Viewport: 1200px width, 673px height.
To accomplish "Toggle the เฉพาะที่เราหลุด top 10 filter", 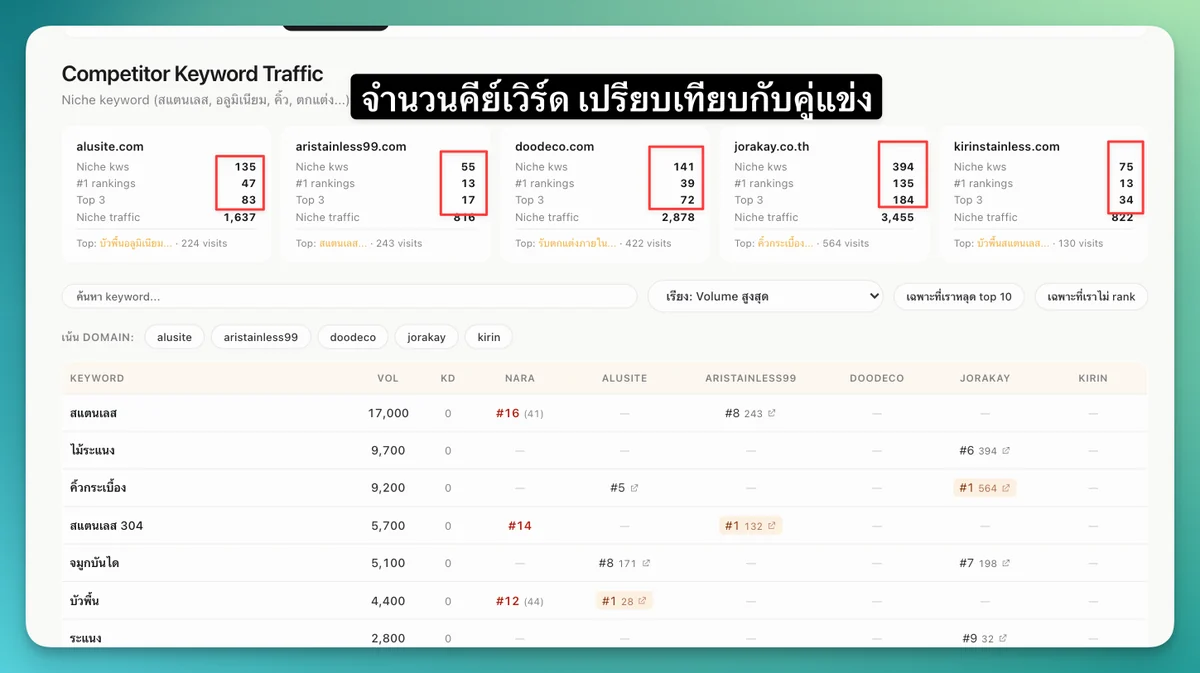I will [x=959, y=296].
